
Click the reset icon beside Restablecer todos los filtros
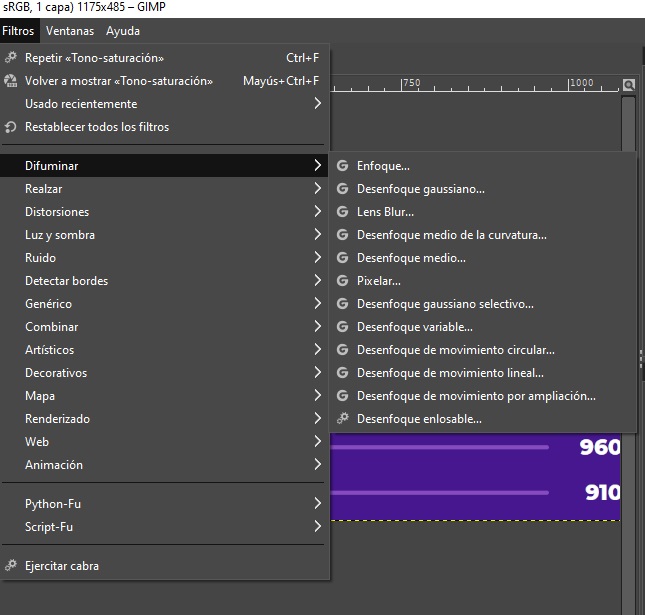pyautogui.click(x=11, y=127)
